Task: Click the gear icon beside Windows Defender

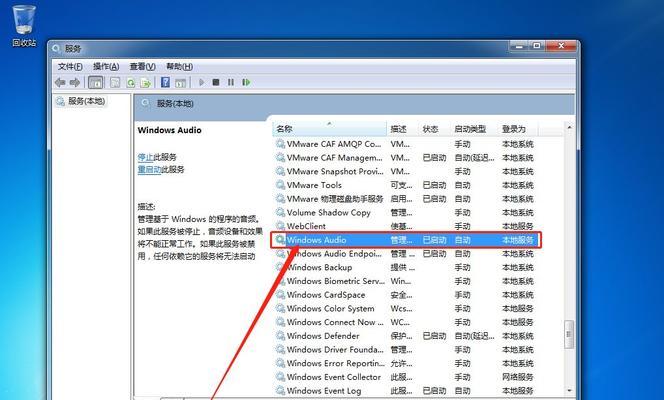Action: [280, 336]
